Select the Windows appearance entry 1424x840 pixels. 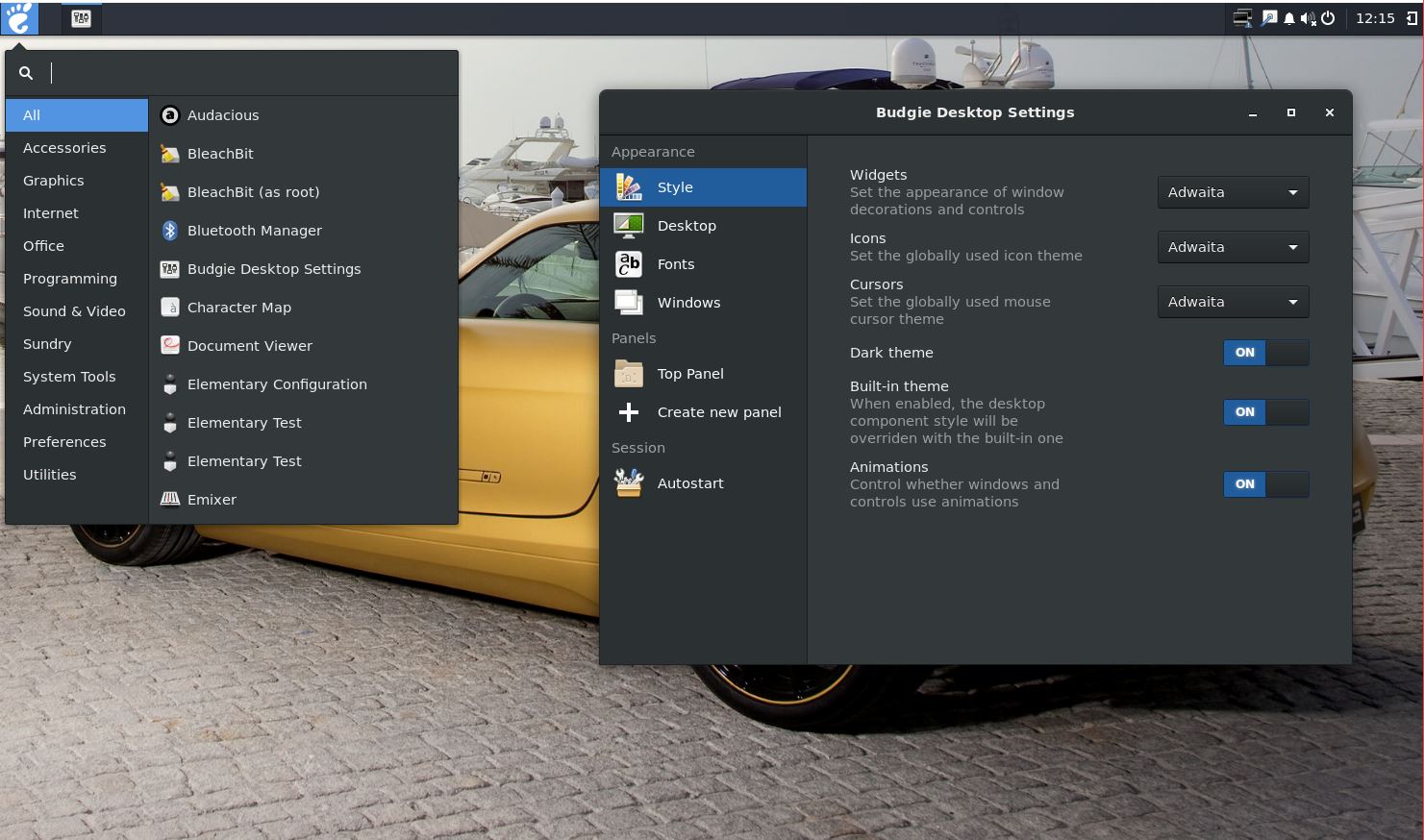pos(688,303)
